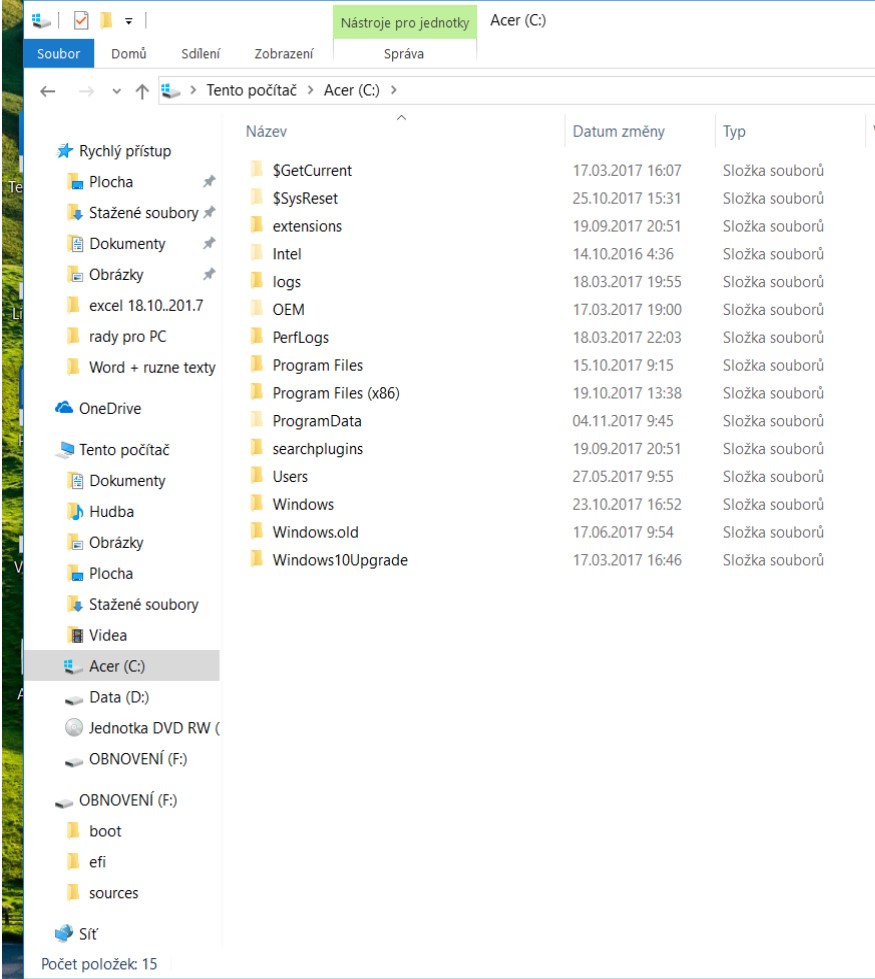The image size is (875, 979).
Task: Open Plocha under Tento počítač
Action: pyautogui.click(x=111, y=573)
